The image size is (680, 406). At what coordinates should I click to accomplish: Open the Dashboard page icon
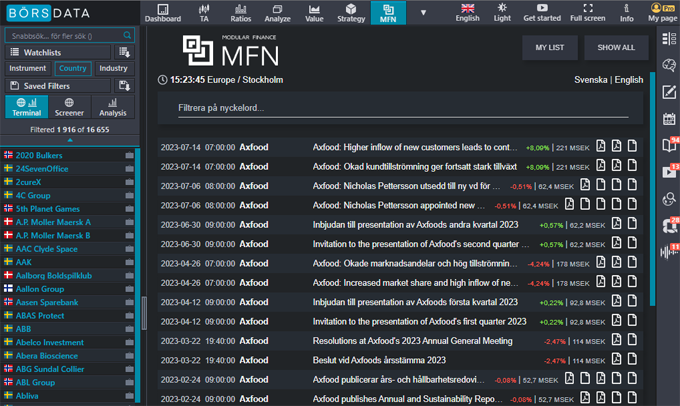[163, 13]
